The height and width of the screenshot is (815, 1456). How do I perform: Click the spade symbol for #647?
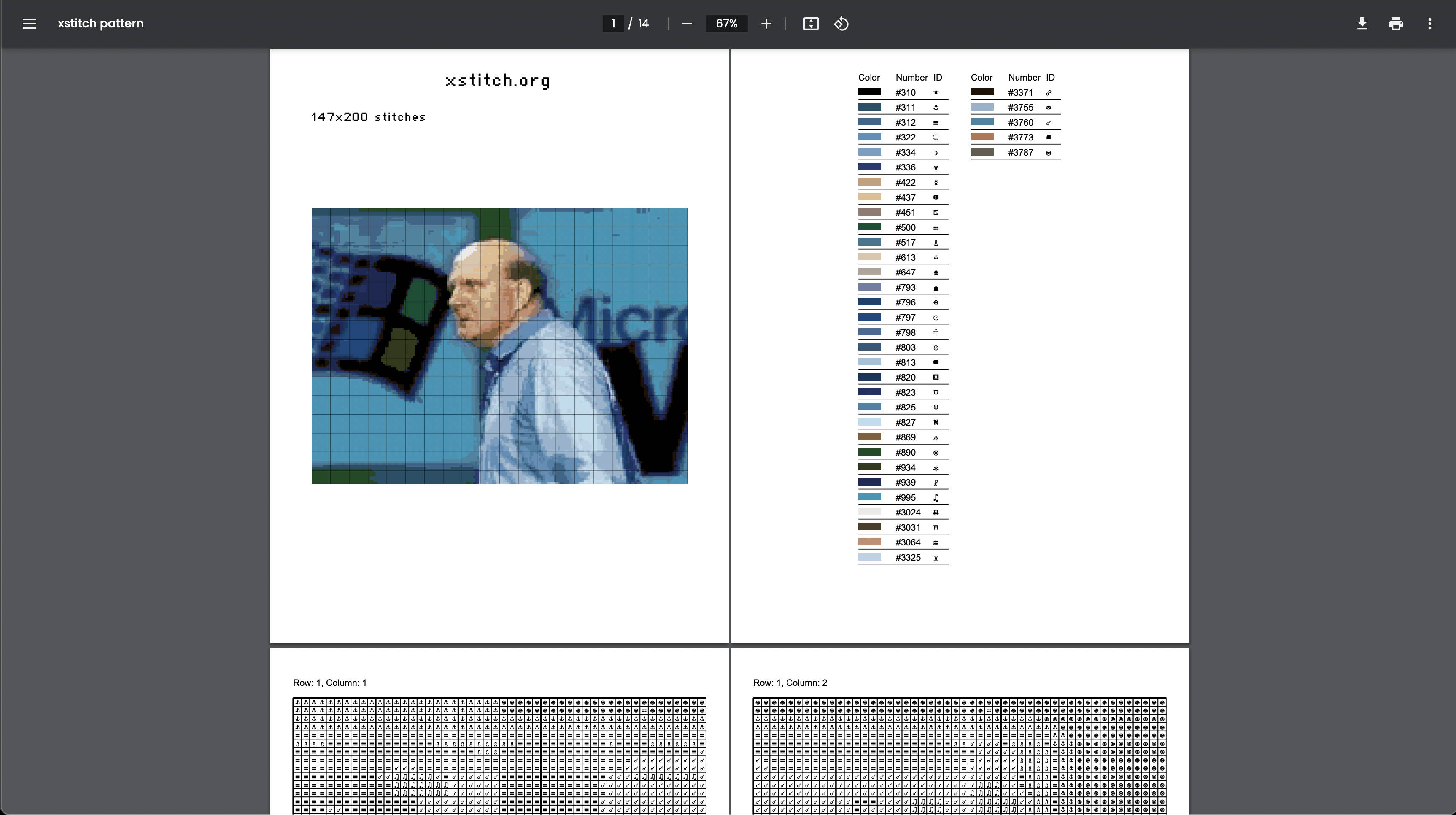point(936,273)
